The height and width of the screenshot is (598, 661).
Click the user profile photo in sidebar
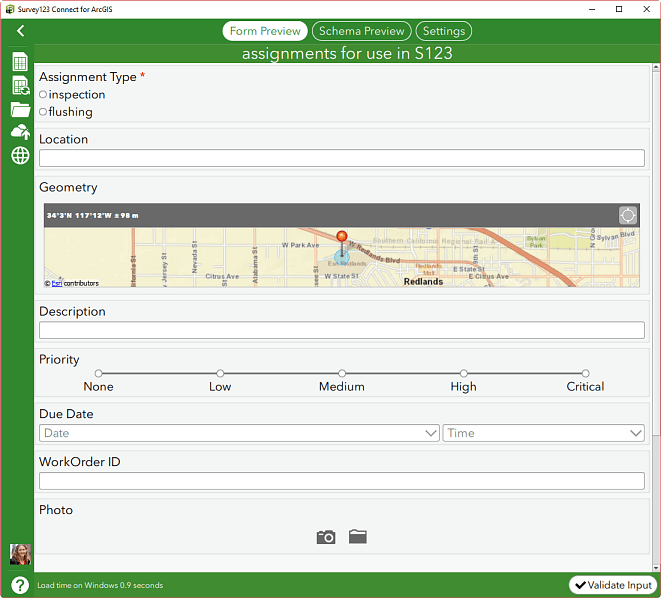pos(20,554)
